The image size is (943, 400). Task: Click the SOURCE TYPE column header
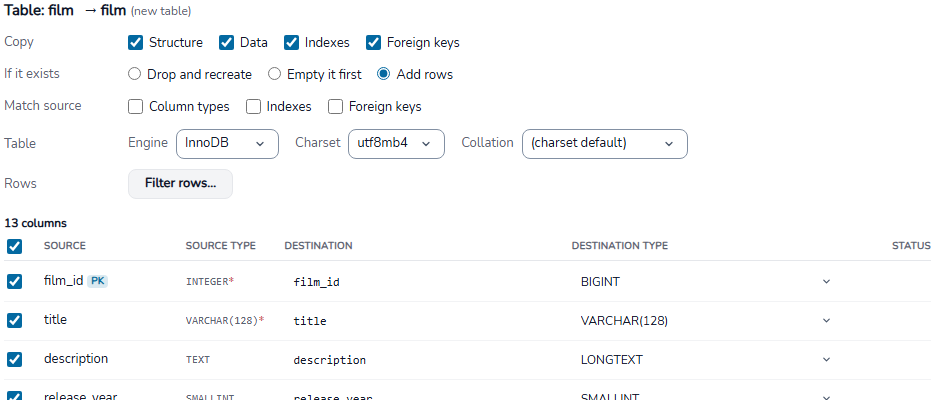(221, 245)
